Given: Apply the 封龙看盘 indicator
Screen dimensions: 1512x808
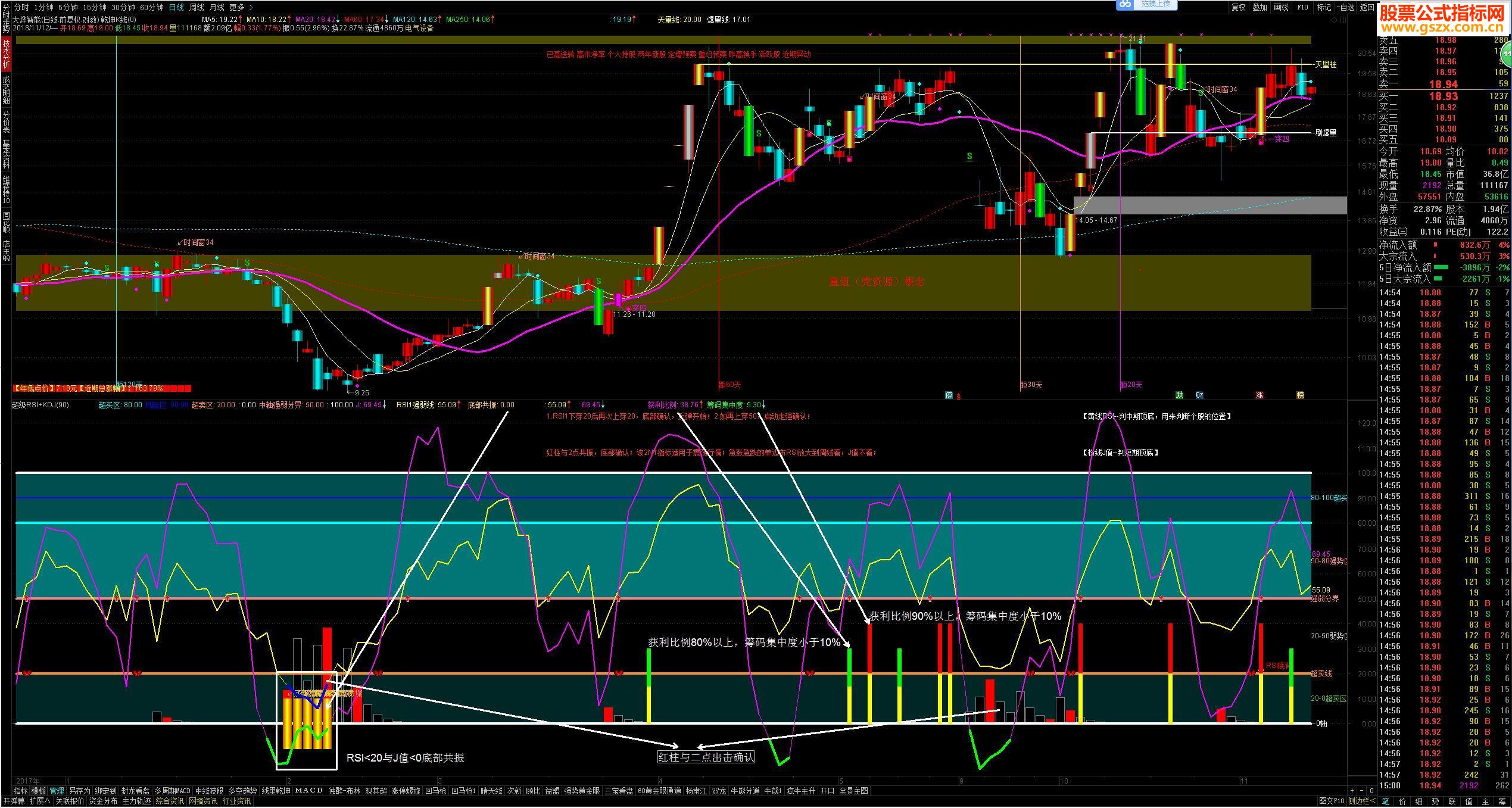Looking at the screenshot, I should click(x=136, y=791).
